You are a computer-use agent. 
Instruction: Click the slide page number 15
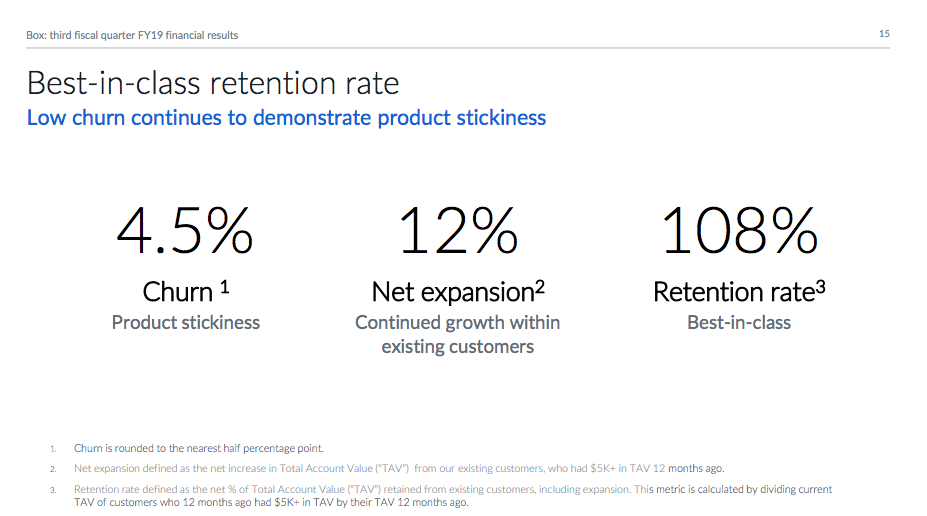[884, 34]
